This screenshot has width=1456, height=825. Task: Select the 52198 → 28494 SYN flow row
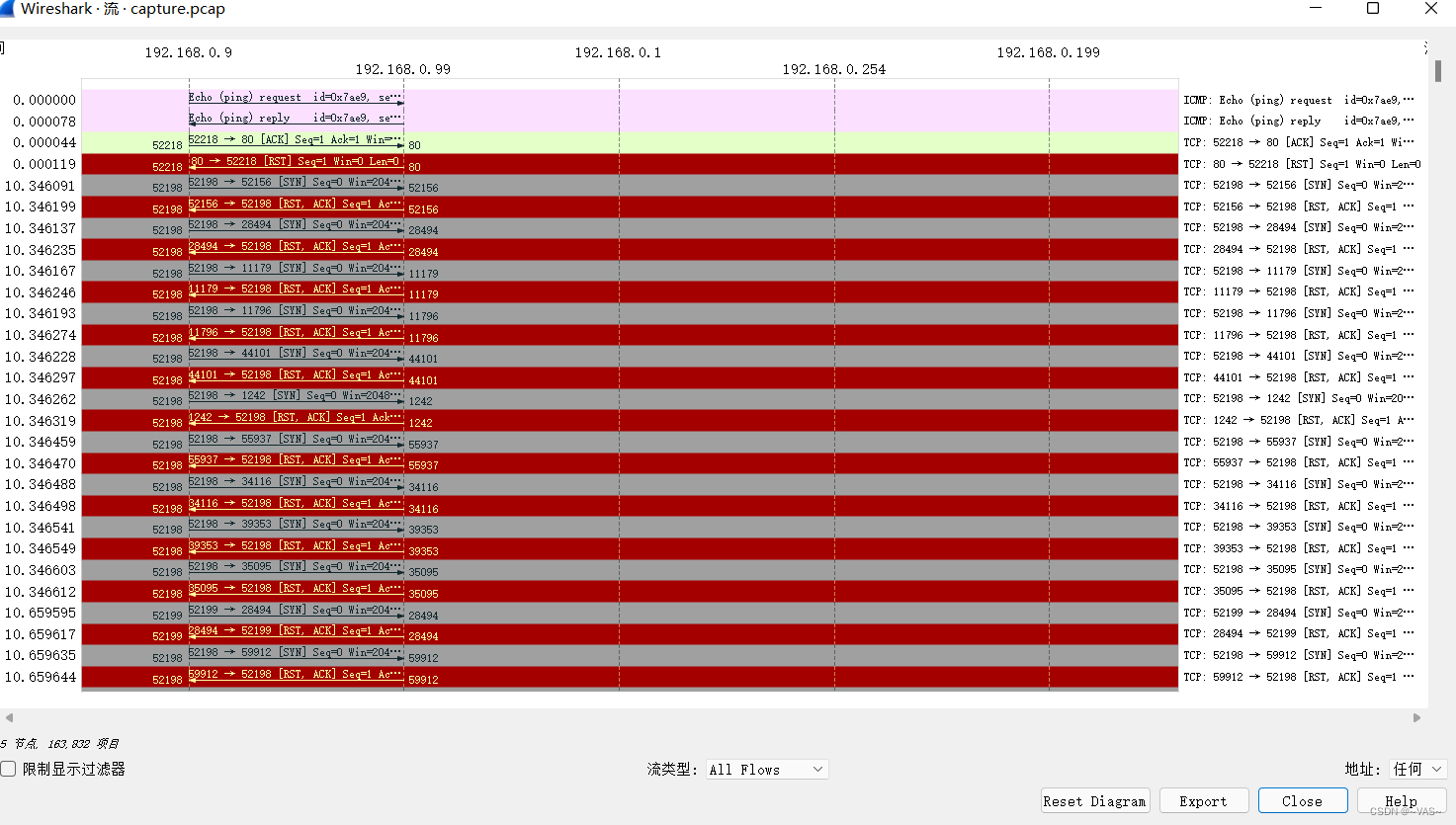click(630, 228)
